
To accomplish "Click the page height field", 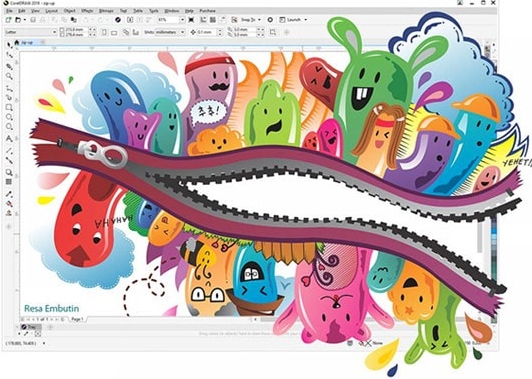I will point(74,35).
